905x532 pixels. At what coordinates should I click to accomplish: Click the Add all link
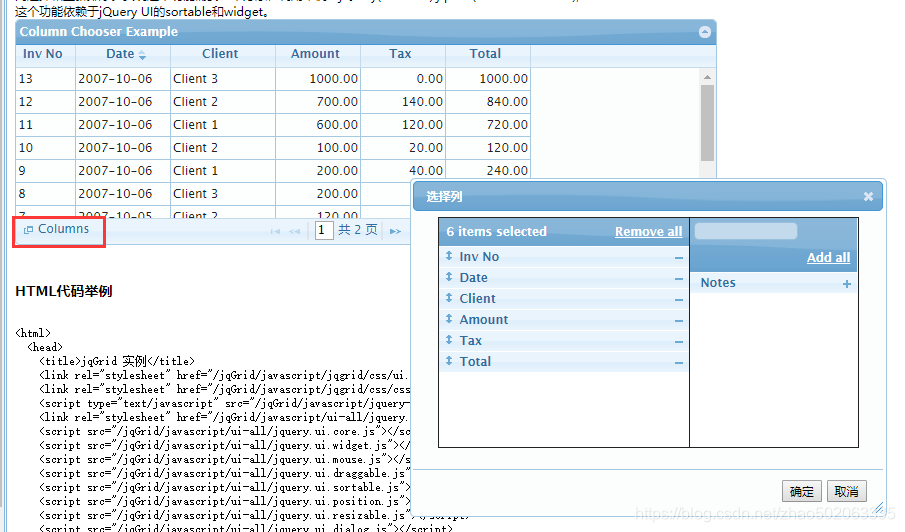pyautogui.click(x=828, y=257)
